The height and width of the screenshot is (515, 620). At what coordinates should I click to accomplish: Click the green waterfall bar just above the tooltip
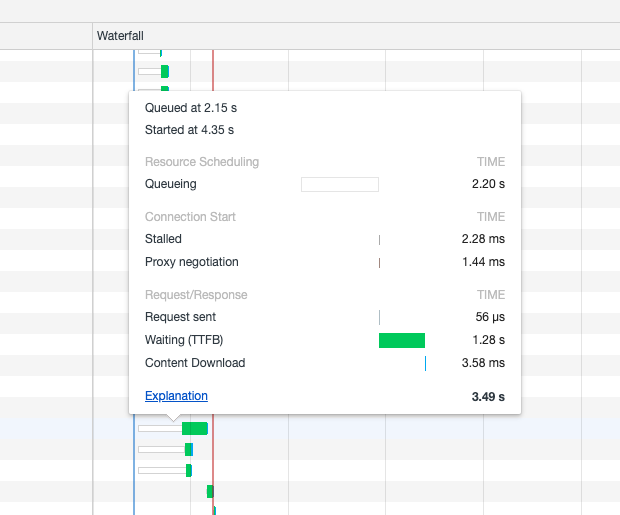click(x=164, y=71)
